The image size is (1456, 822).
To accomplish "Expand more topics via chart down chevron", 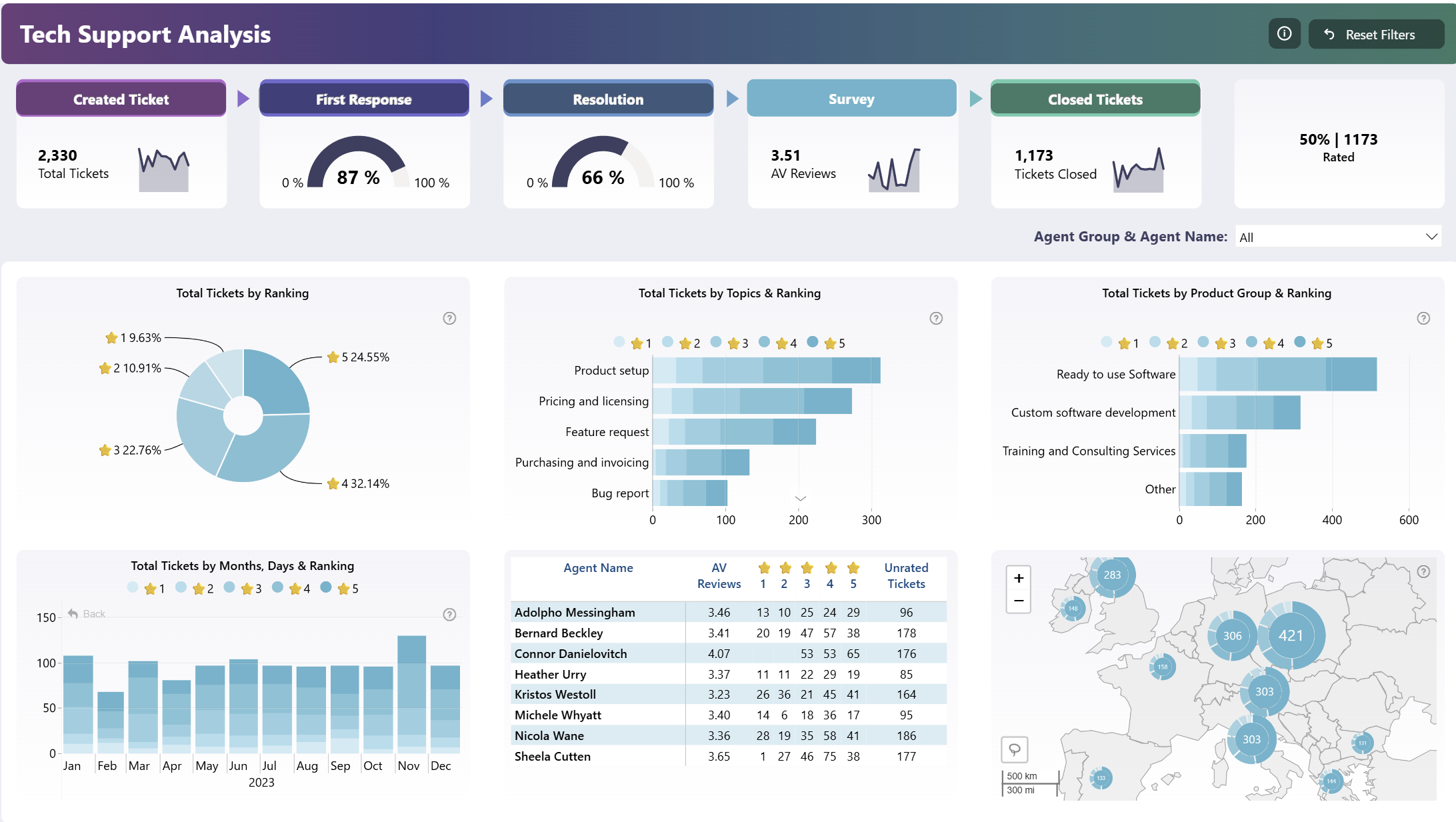I will point(801,499).
